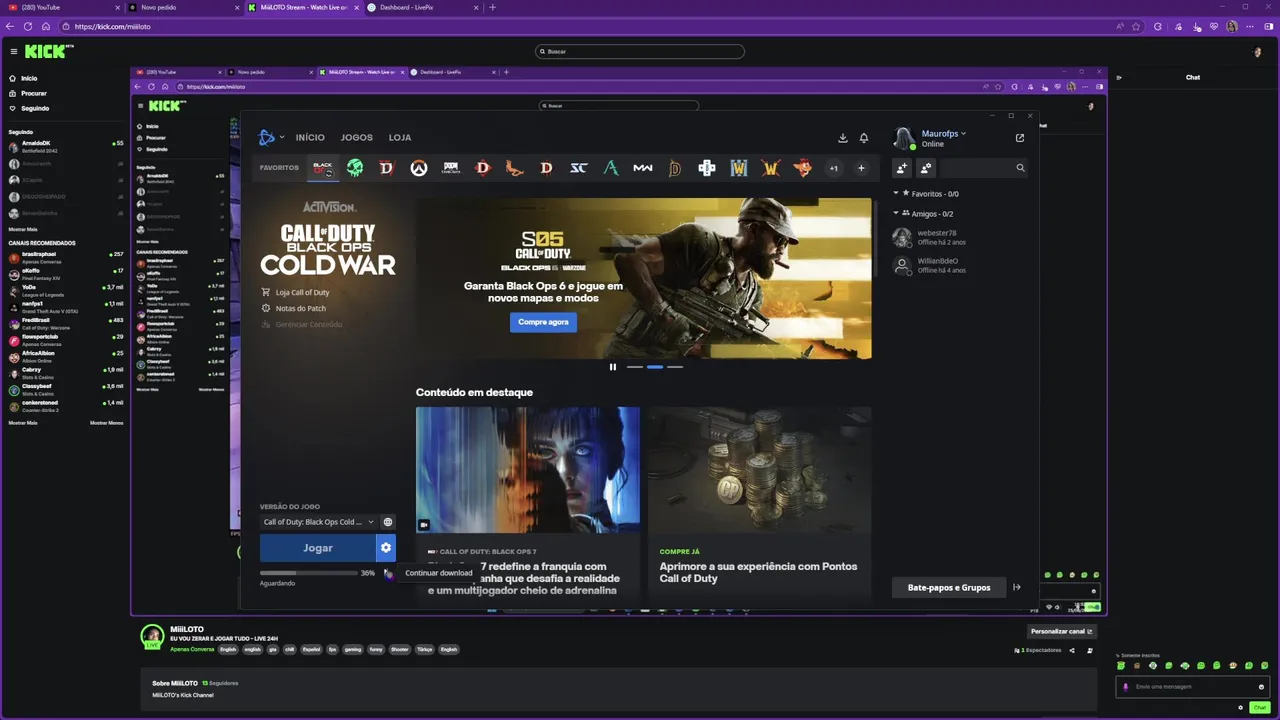
Task: Click the share icon near Espectadores
Action: (x=1072, y=650)
